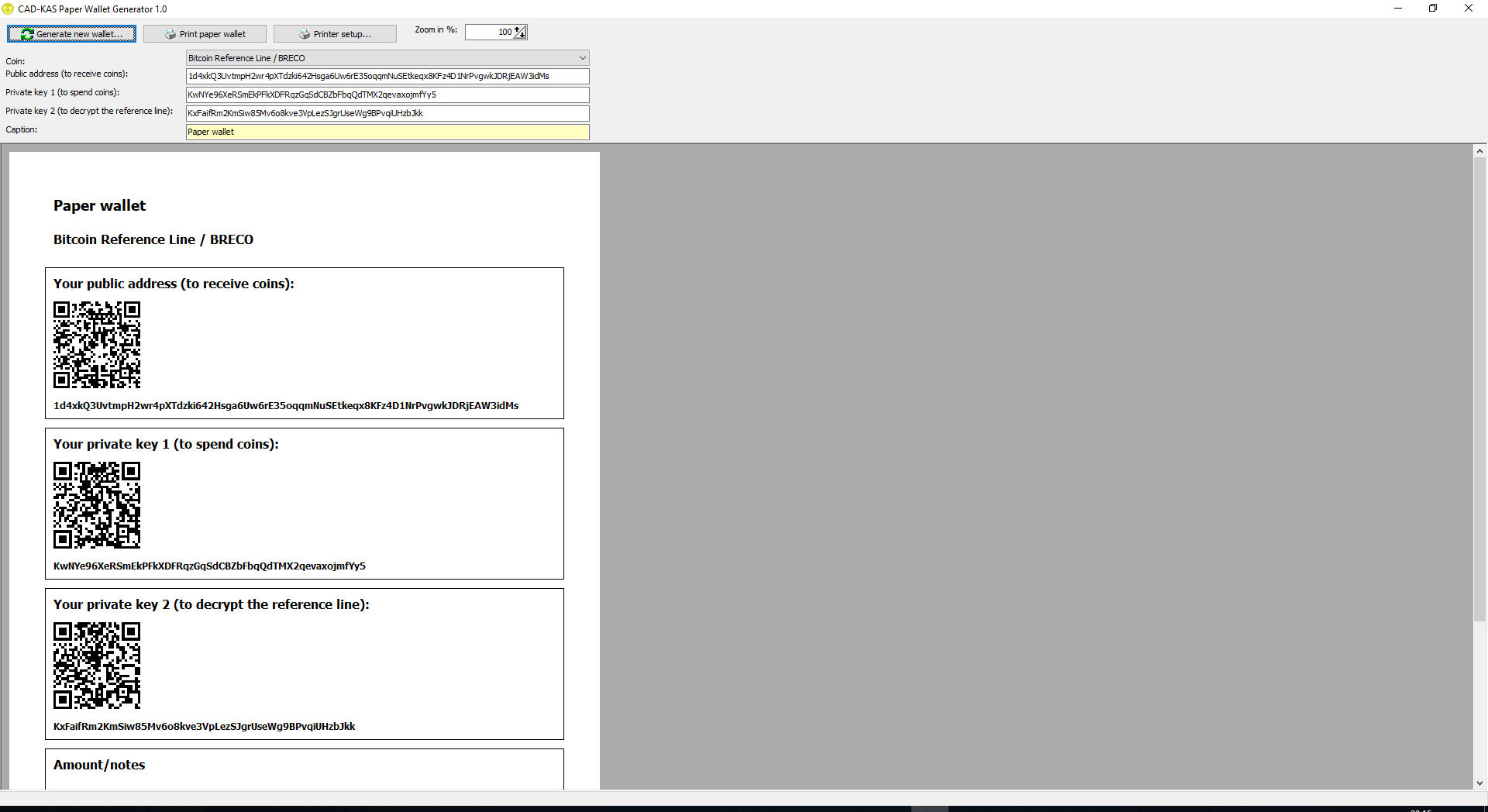Click the Caption input field

coord(387,132)
